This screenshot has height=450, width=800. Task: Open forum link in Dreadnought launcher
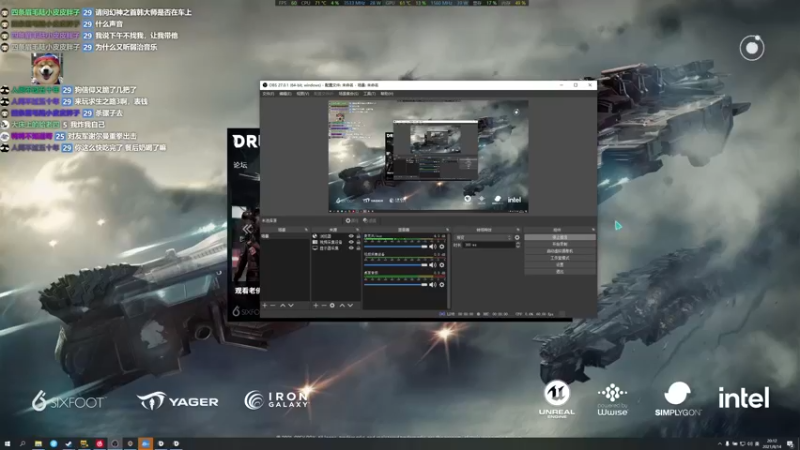click(240, 165)
